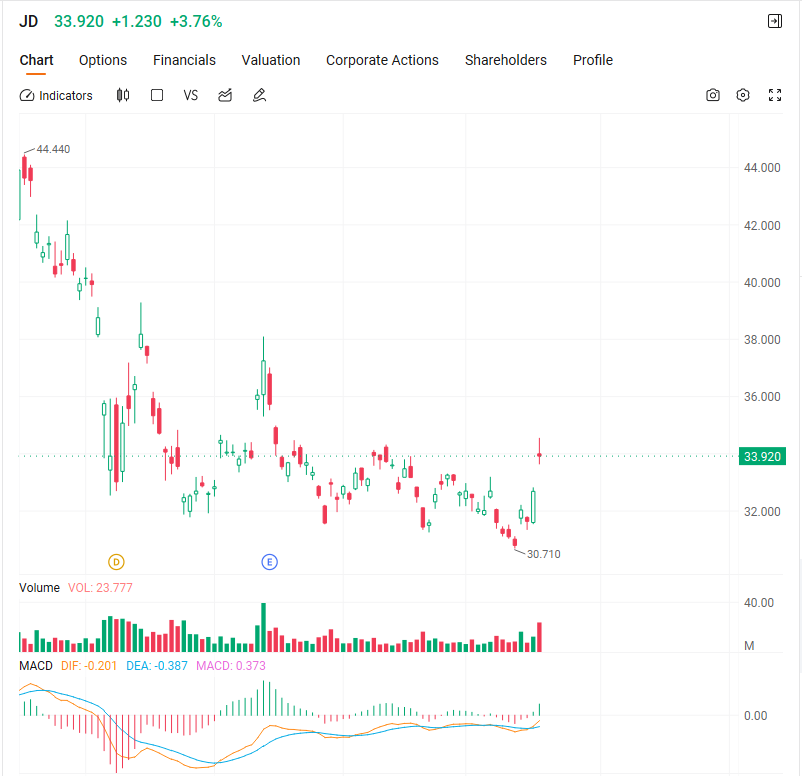Click the +3.76% change value
802x776 pixels.
tap(196, 21)
